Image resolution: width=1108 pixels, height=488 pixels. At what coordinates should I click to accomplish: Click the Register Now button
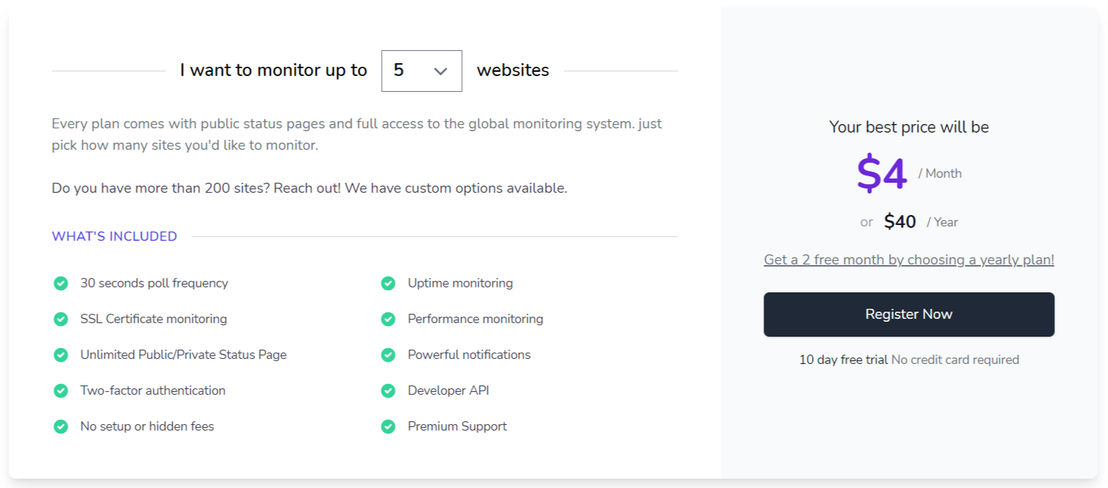pos(909,314)
